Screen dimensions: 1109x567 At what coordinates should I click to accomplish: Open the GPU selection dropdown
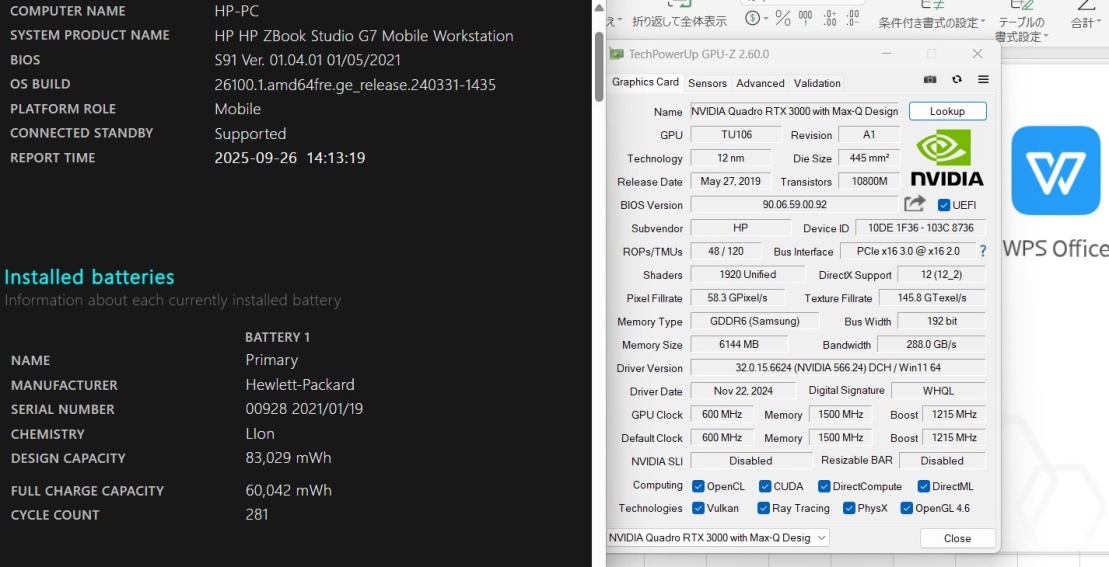718,538
